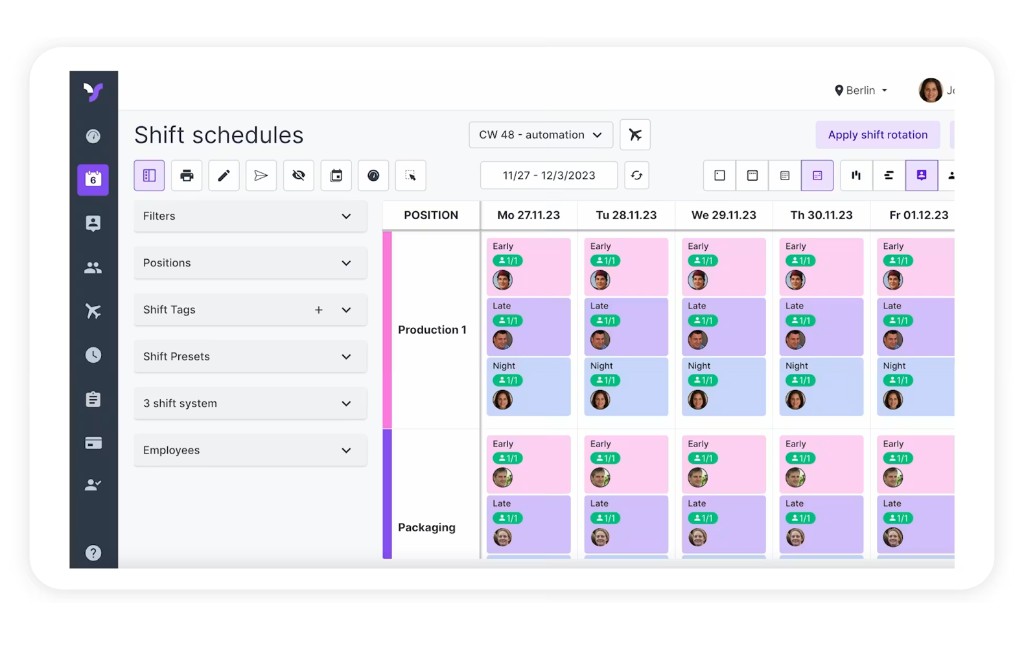Click the POSITION column header
This screenshot has width=1024, height=646.
coord(431,215)
